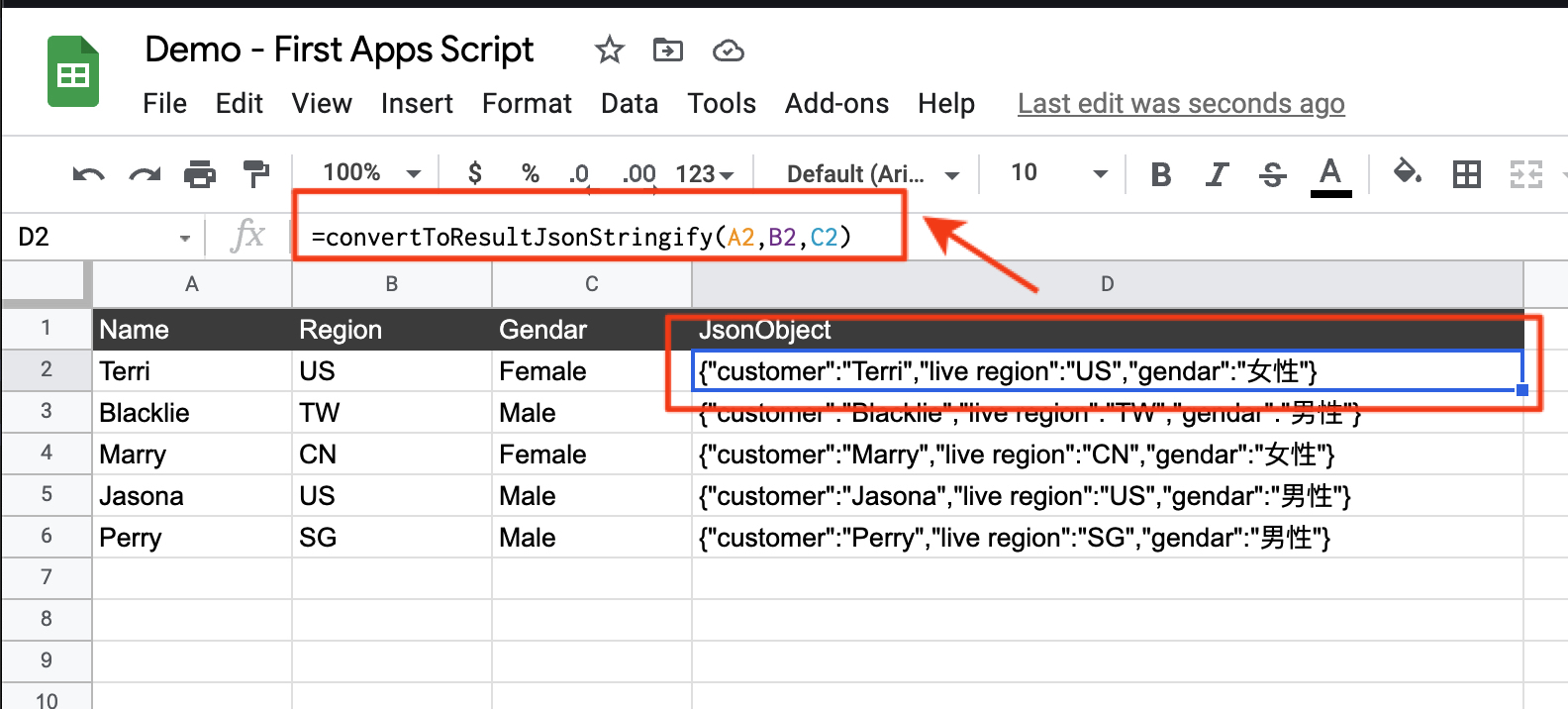Viewport: 1568px width, 709px height.
Task: Open the Default font family dropdown
Action: pyautogui.click(x=871, y=174)
